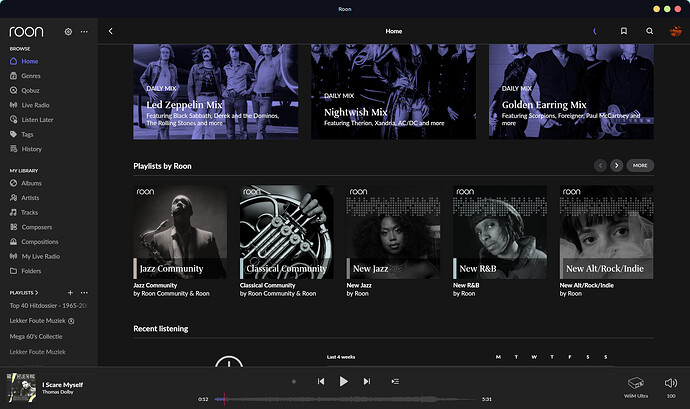Open Genres in the Browse section

point(31,76)
